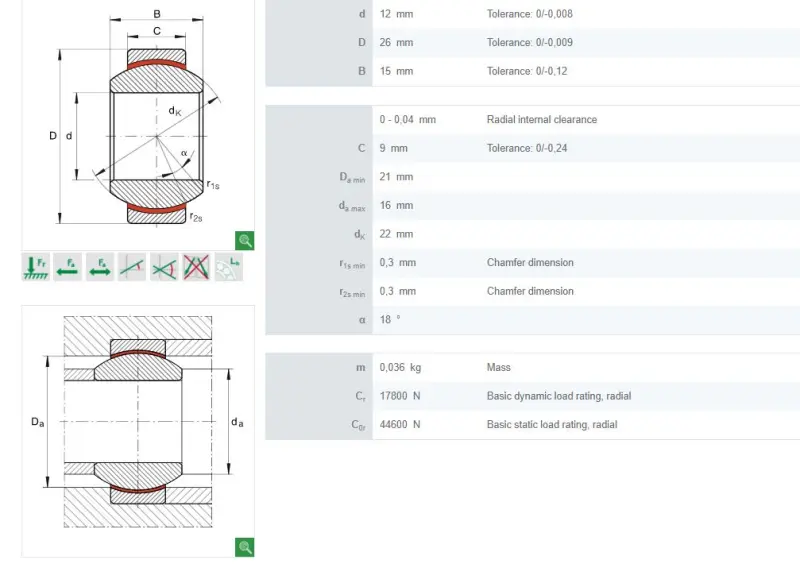This screenshot has height=587, width=800.
Task: Click the r1s min Chamfer dimension row
Action: pos(533,262)
